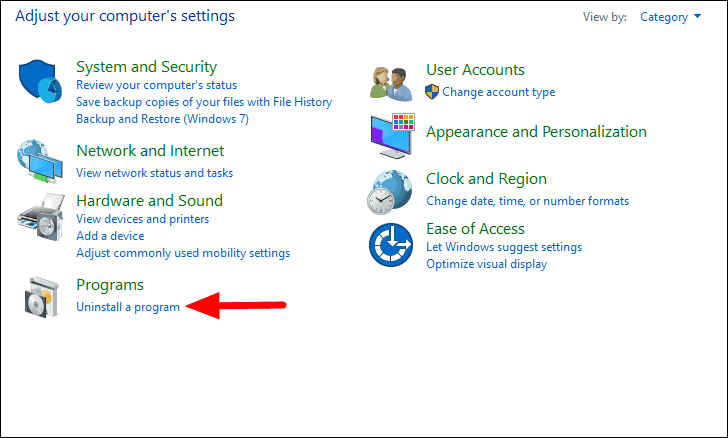Open the Network and Internet category
The height and width of the screenshot is (438, 728).
[150, 151]
